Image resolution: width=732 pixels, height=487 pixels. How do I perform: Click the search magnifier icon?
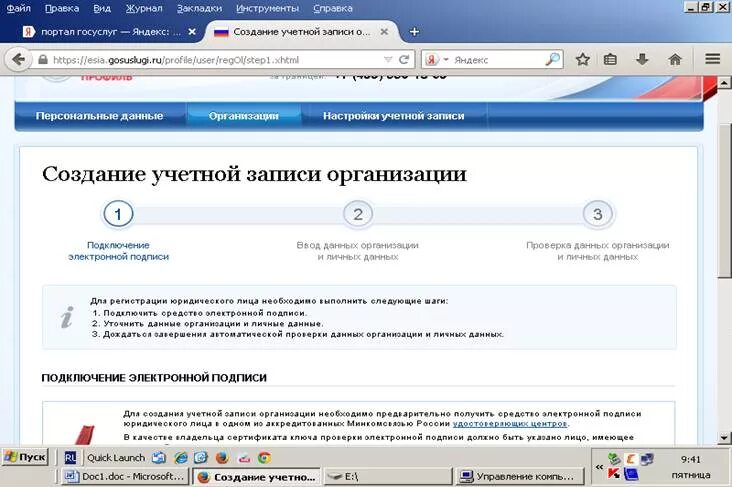point(552,59)
